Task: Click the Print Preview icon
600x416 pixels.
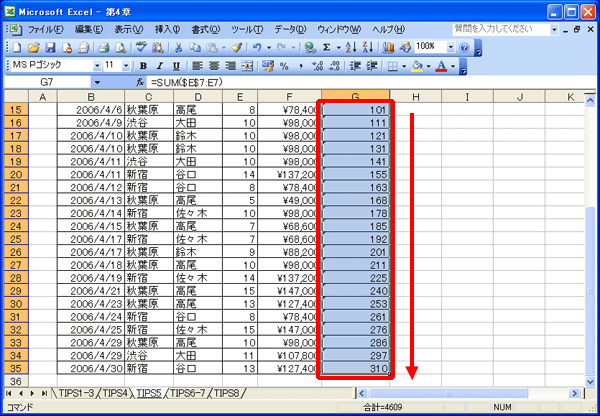Action: (x=121, y=47)
